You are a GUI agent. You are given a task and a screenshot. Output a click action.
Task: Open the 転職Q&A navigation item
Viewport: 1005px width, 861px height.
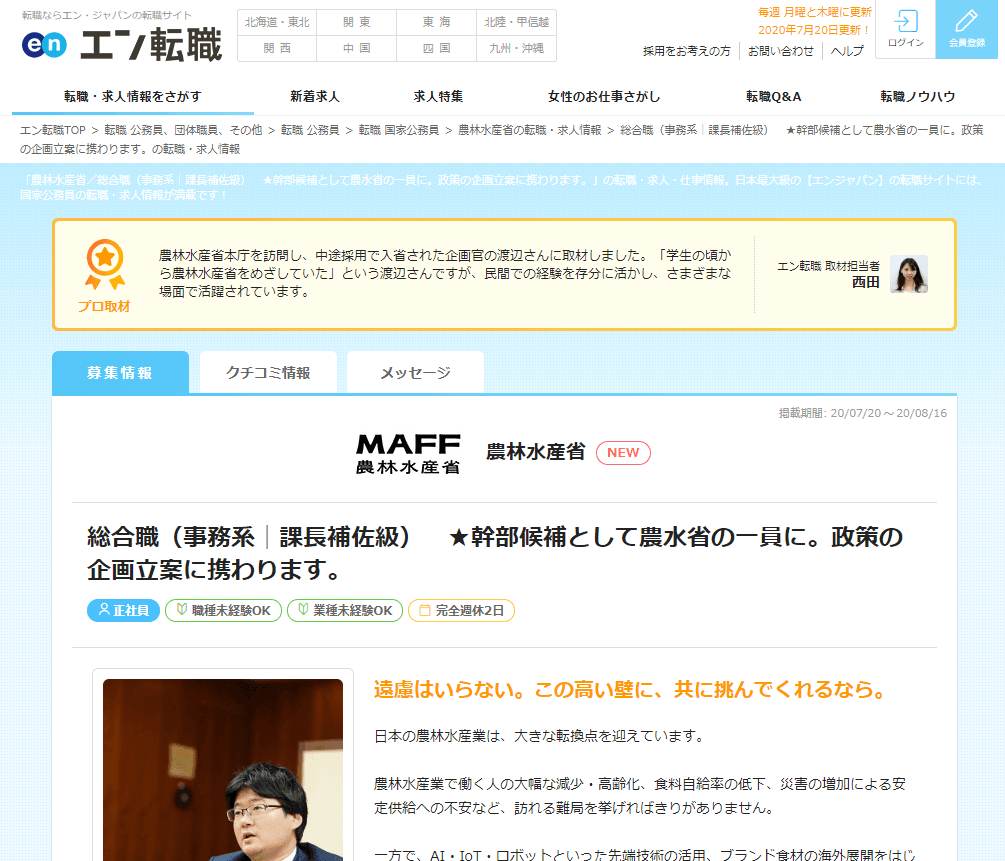pos(773,97)
